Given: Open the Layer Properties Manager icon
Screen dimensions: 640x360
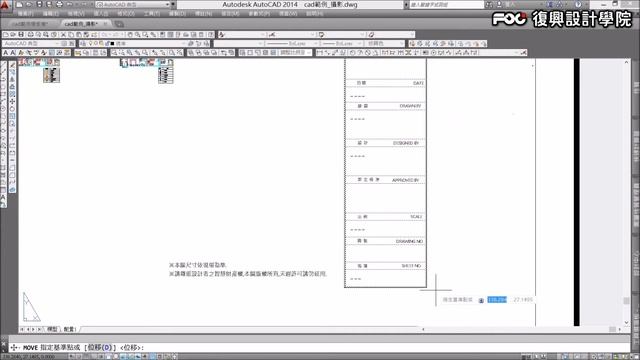Looking at the screenshot, I should click(83, 43).
